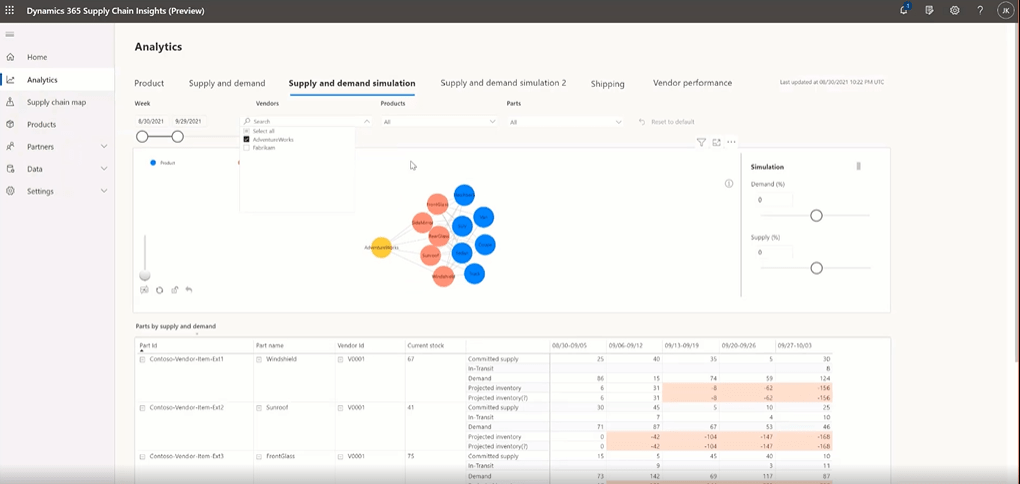The width and height of the screenshot is (1020, 484).
Task: Uncheck the AdventureWorks vendor checkbox
Action: point(247,139)
